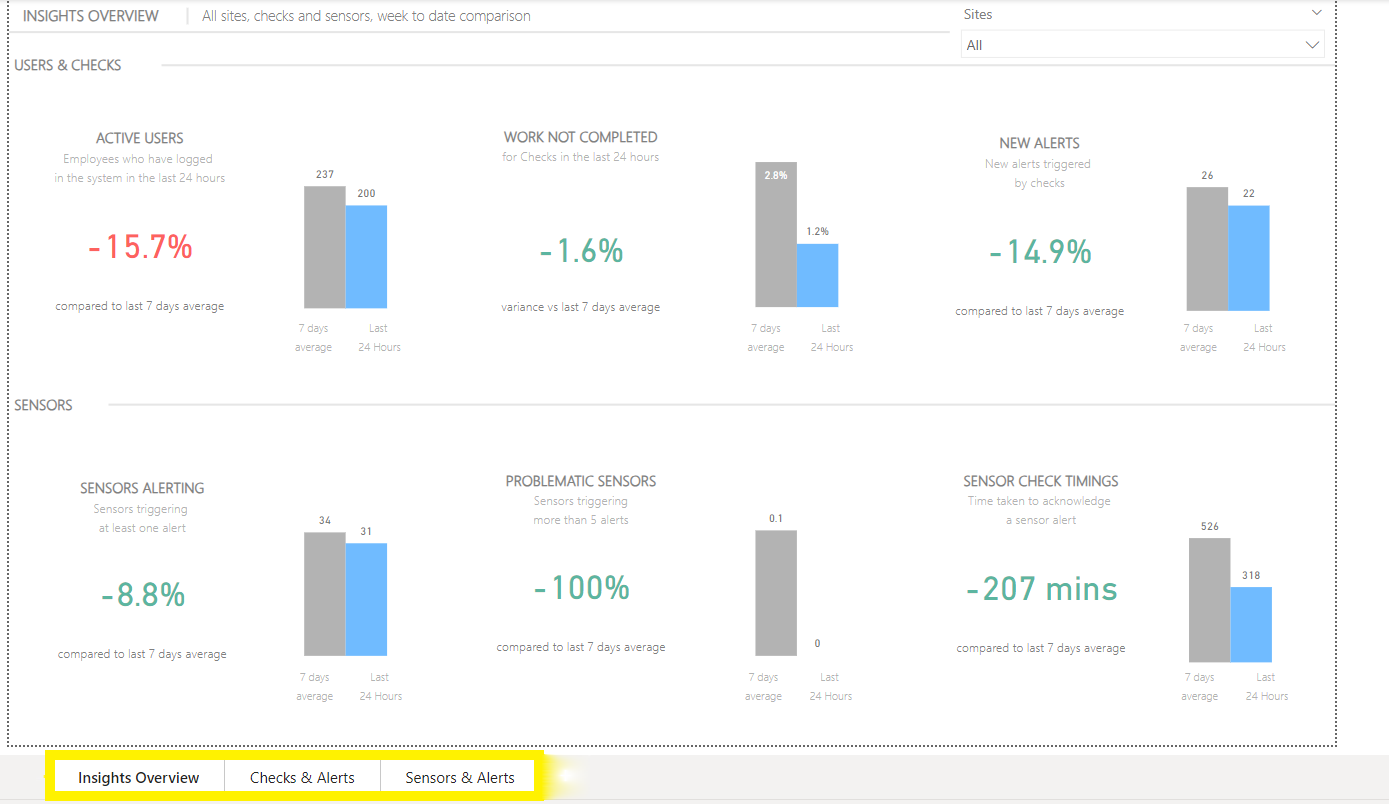This screenshot has height=804, width=1389.
Task: Select the New Alerts 22 blue bar
Action: point(1248,258)
